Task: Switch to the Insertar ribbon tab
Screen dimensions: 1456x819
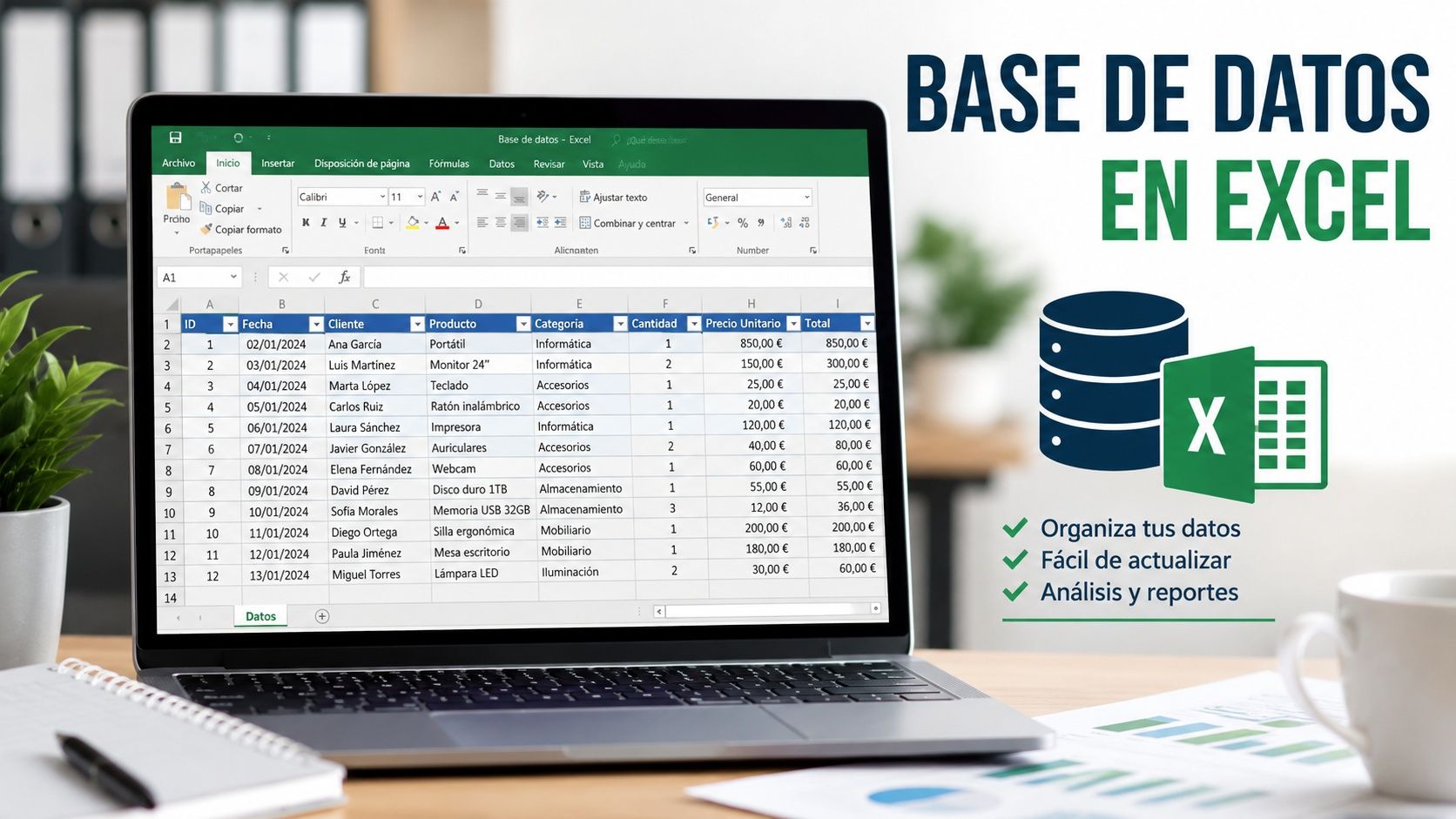Action: [x=278, y=163]
